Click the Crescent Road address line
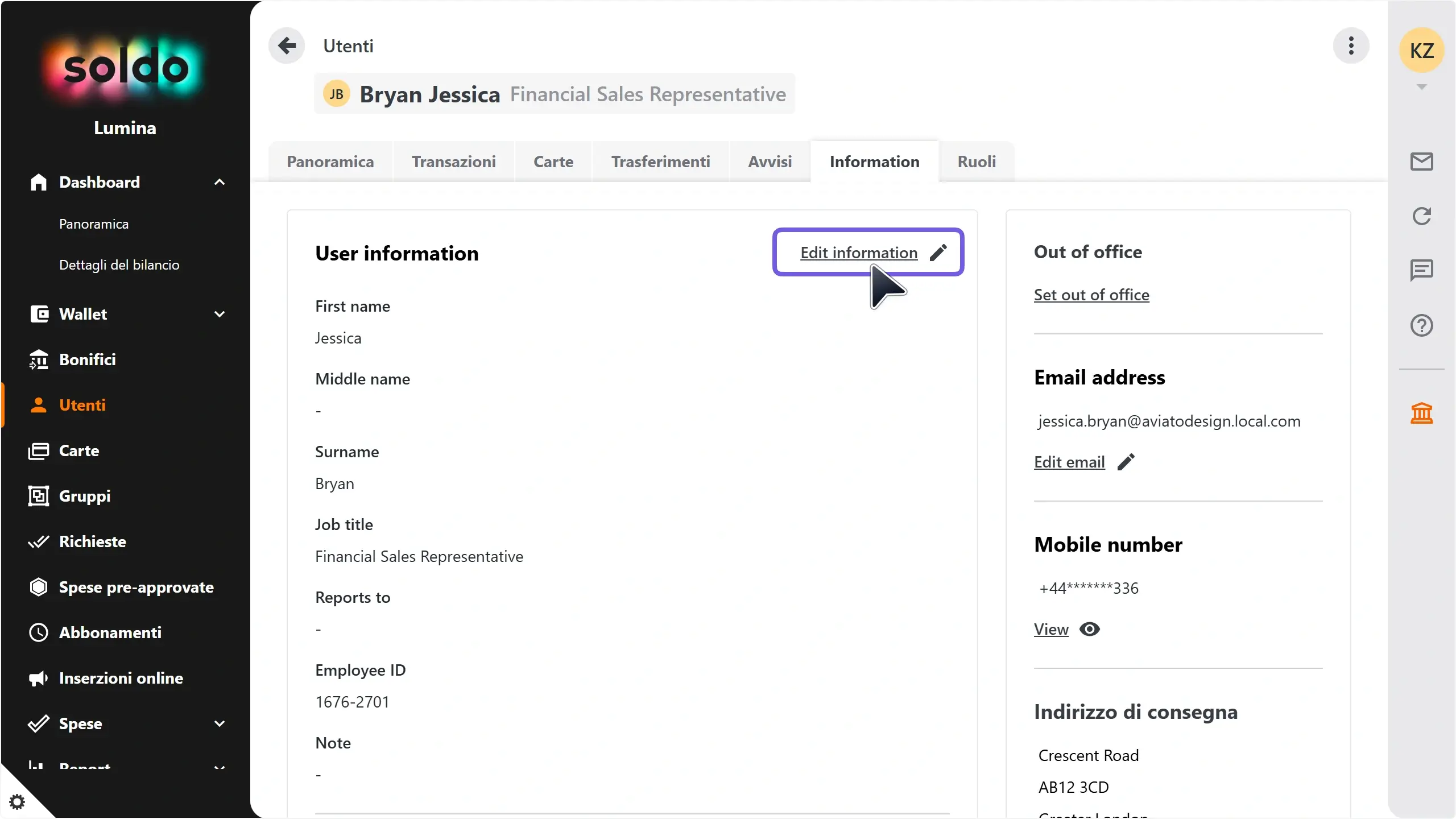This screenshot has width=1456, height=819. pos(1088,755)
